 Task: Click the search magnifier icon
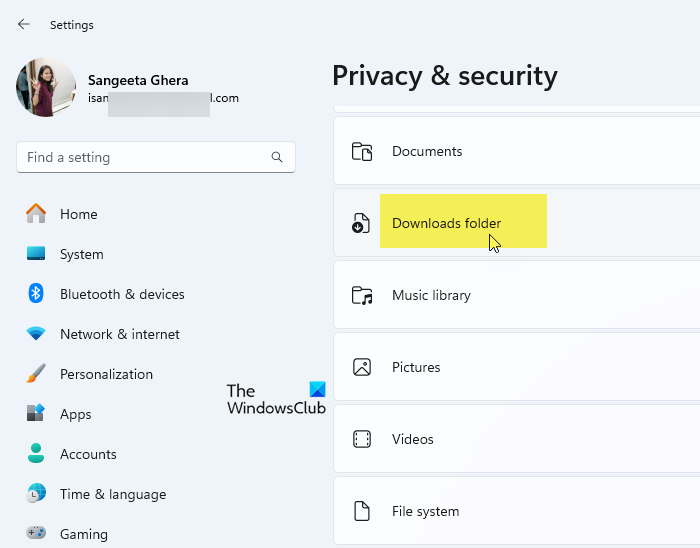(277, 157)
